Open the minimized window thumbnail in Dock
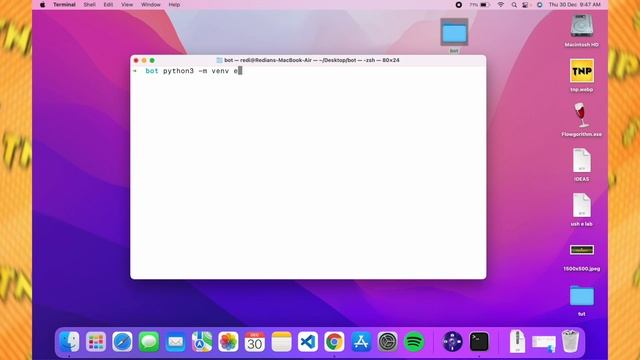 (x=544, y=343)
